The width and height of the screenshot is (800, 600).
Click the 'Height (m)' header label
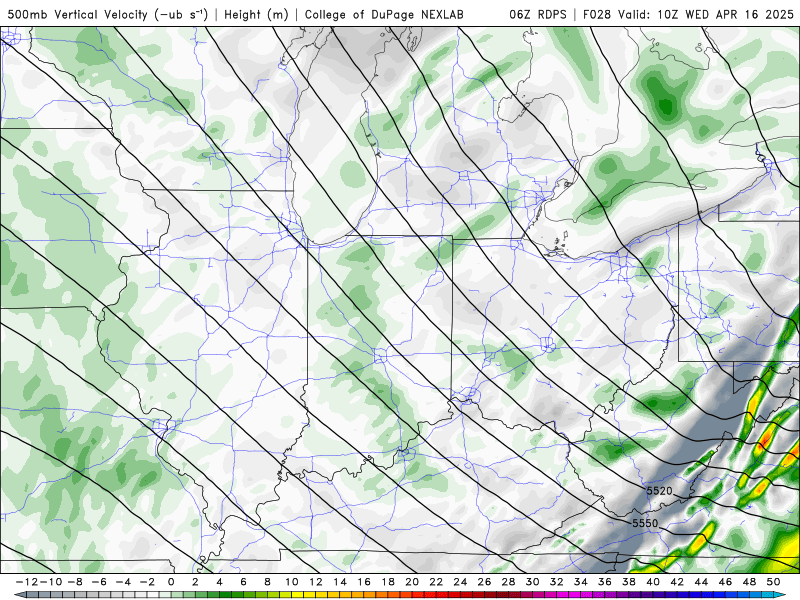coord(256,14)
